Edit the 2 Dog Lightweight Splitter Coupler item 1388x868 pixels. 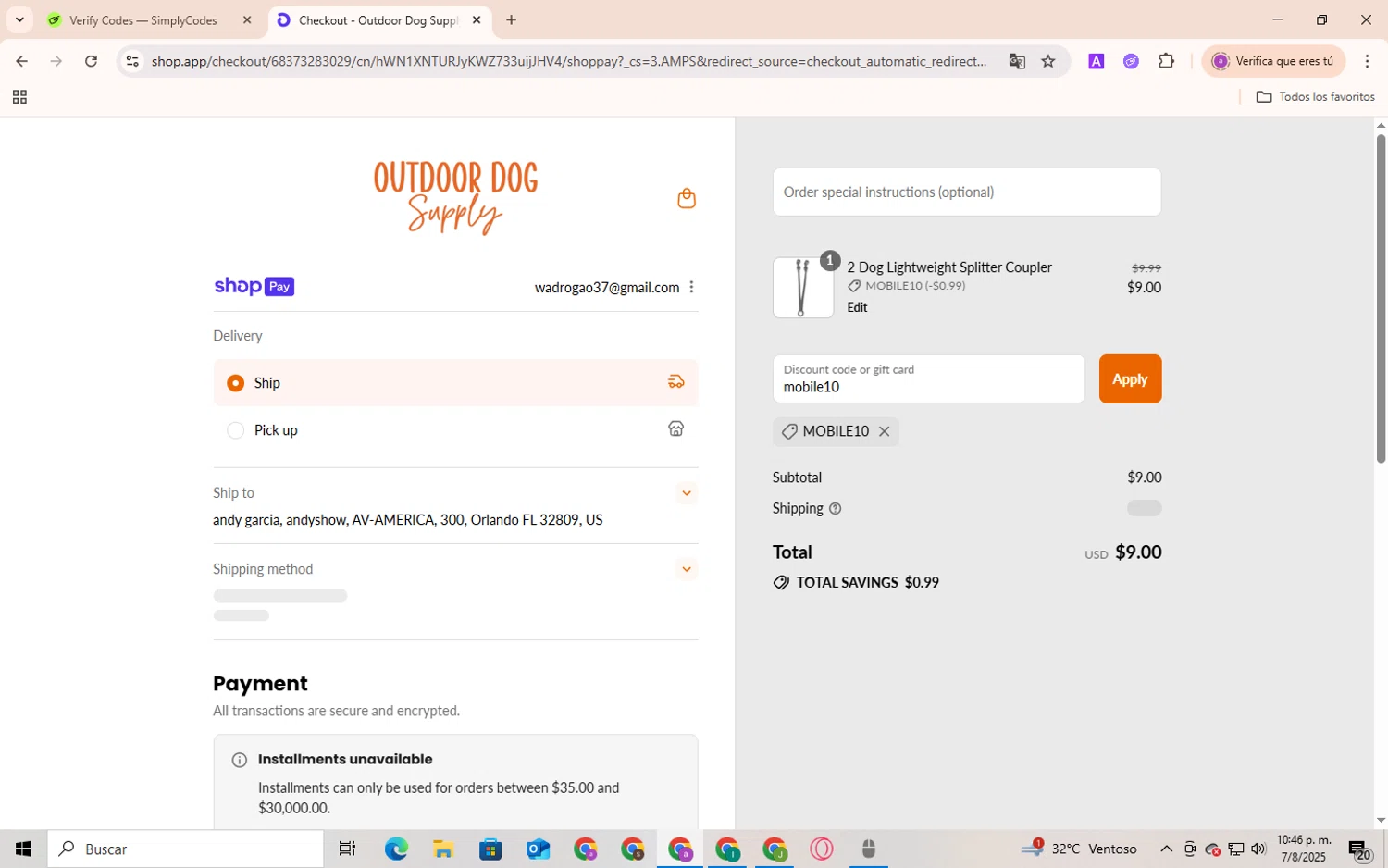(857, 307)
